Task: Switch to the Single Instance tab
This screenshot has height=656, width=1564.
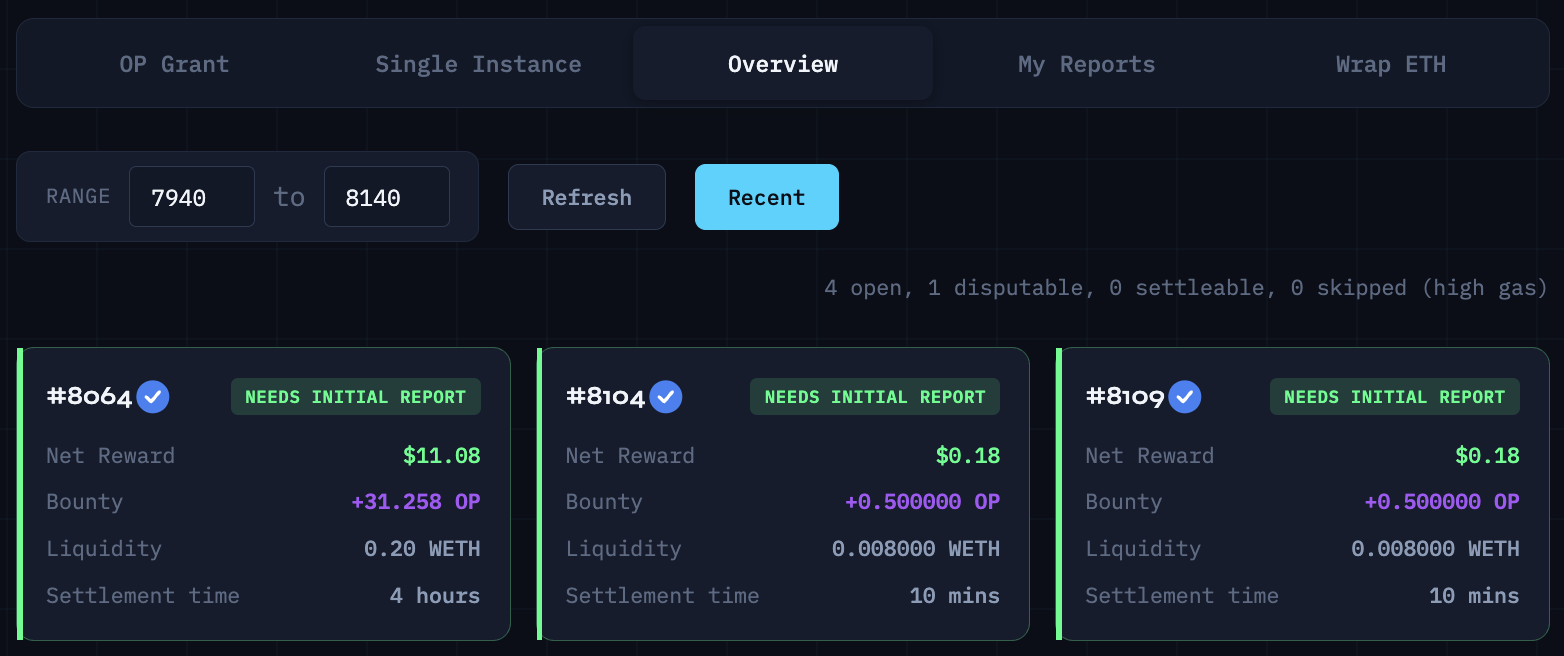Action: point(478,64)
